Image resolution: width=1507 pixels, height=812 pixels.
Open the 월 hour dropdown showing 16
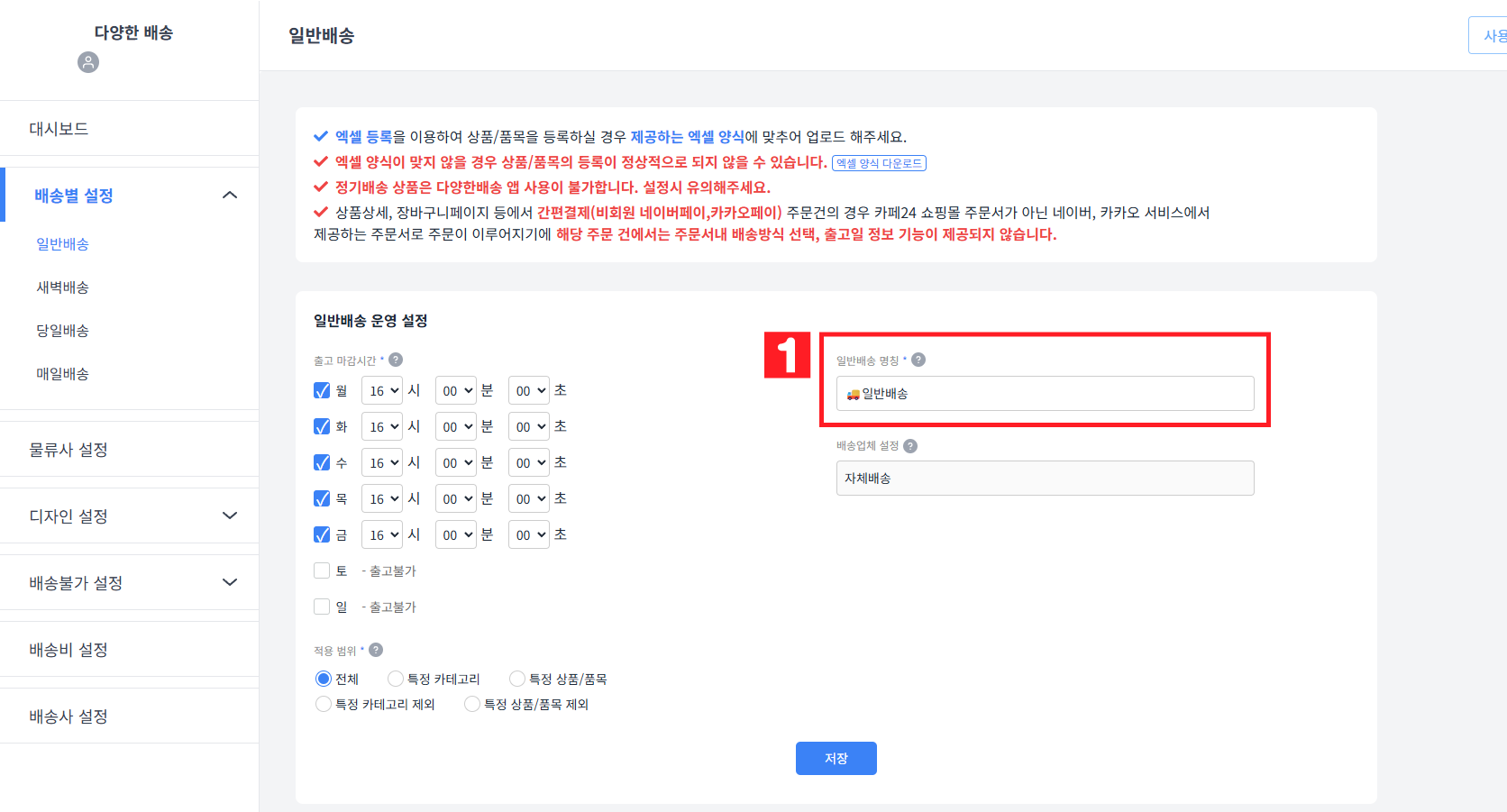coord(381,389)
